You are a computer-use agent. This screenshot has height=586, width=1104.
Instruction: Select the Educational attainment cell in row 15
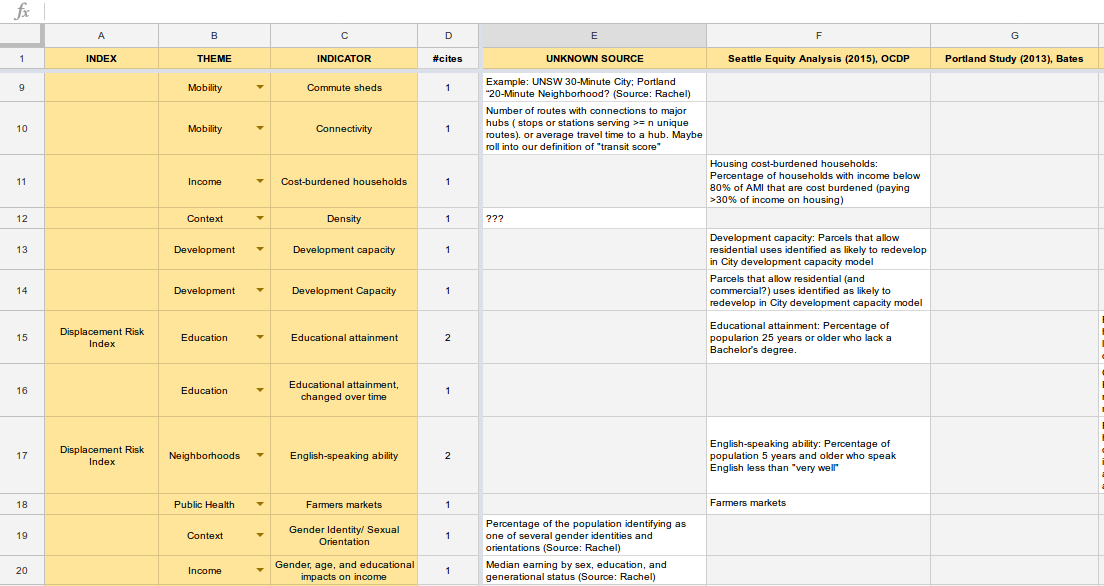(x=344, y=337)
